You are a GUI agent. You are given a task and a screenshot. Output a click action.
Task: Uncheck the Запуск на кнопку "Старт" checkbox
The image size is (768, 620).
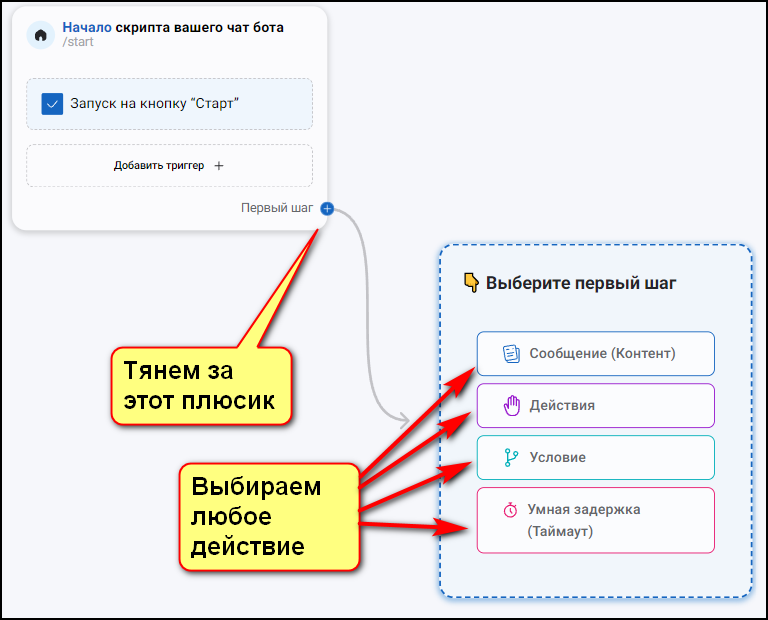click(x=52, y=104)
